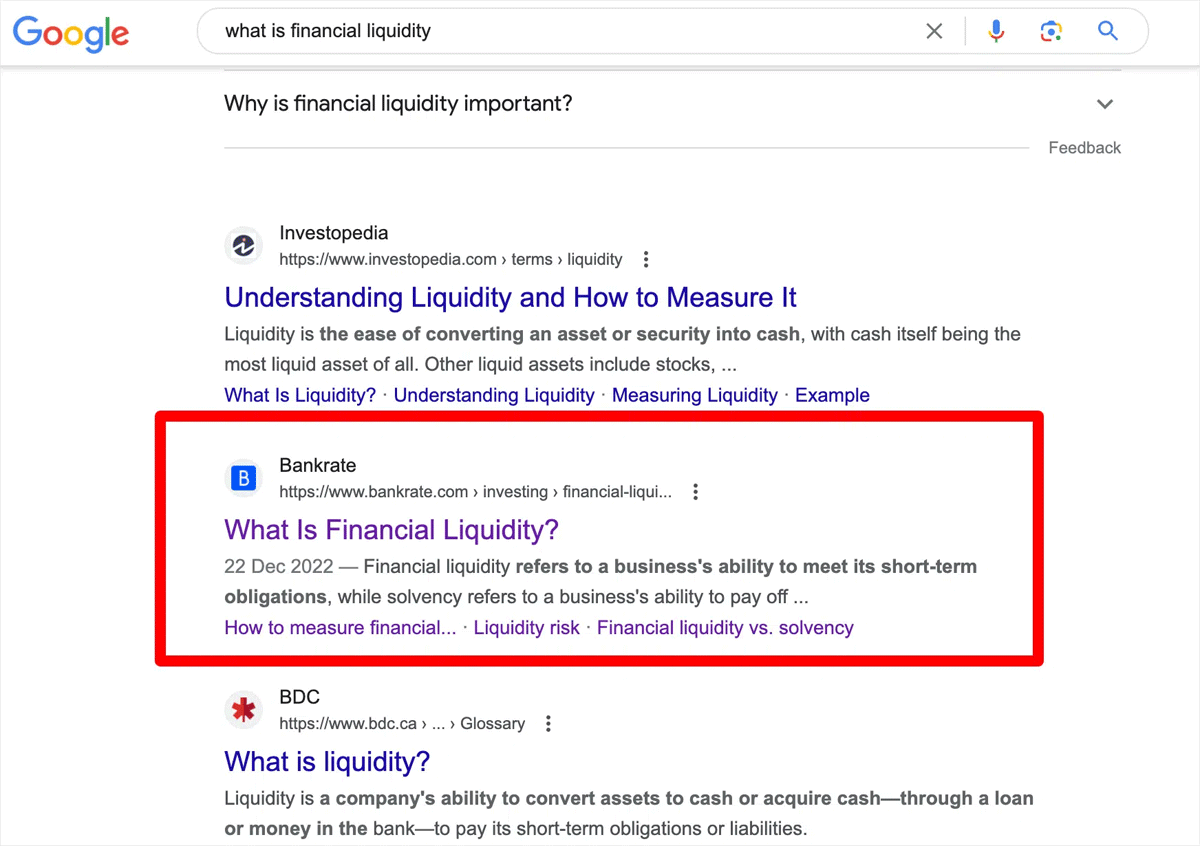Image resolution: width=1200 pixels, height=846 pixels.
Task: Start voice search with microphone icon
Action: pos(996,31)
